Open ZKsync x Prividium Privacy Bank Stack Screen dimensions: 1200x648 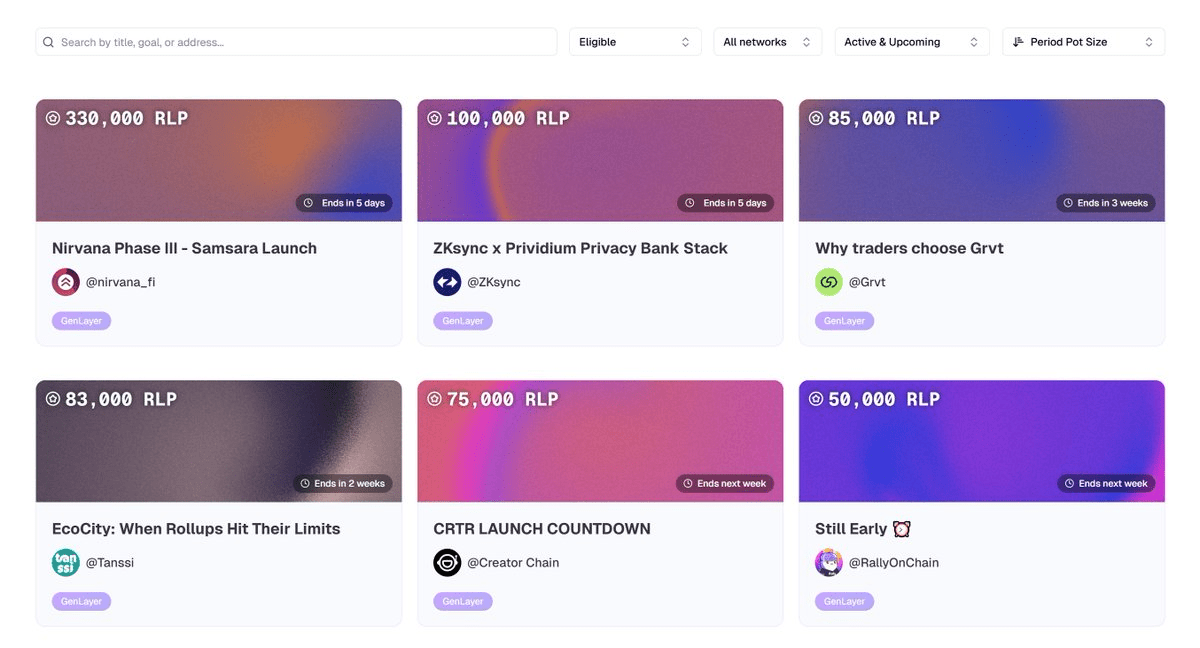click(x=580, y=248)
